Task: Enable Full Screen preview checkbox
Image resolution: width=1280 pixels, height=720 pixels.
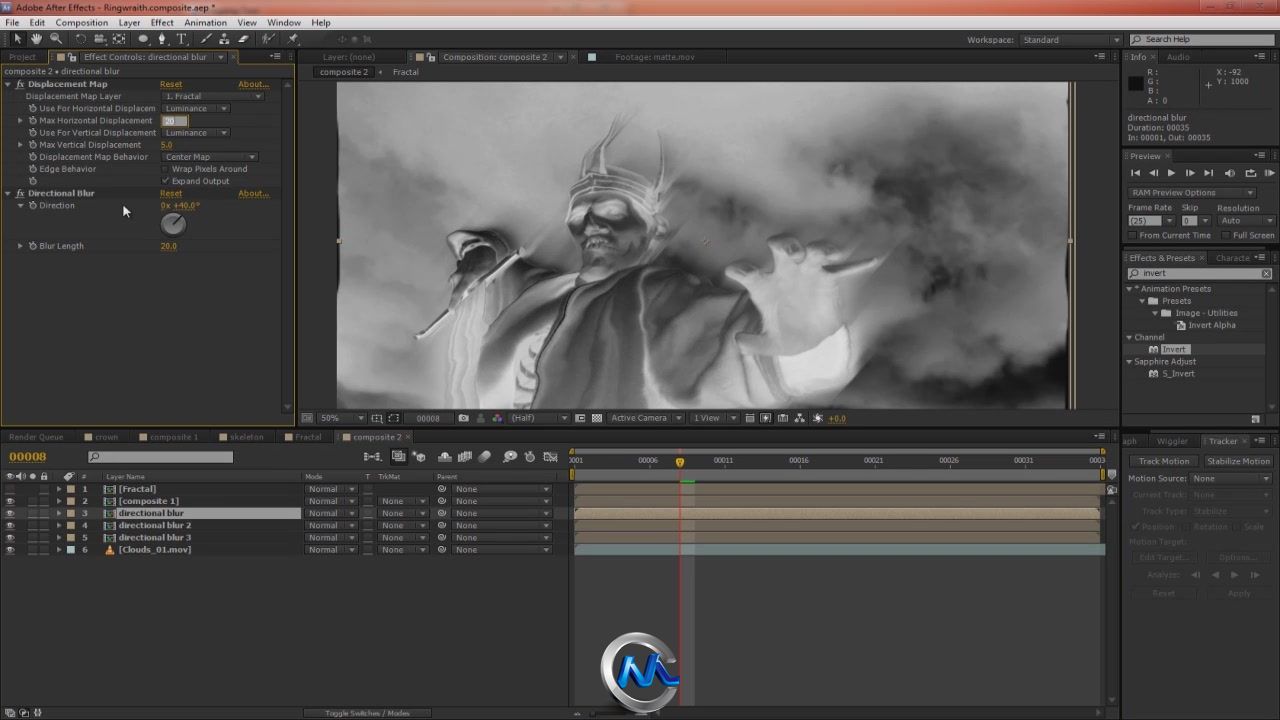Action: [x=1226, y=235]
